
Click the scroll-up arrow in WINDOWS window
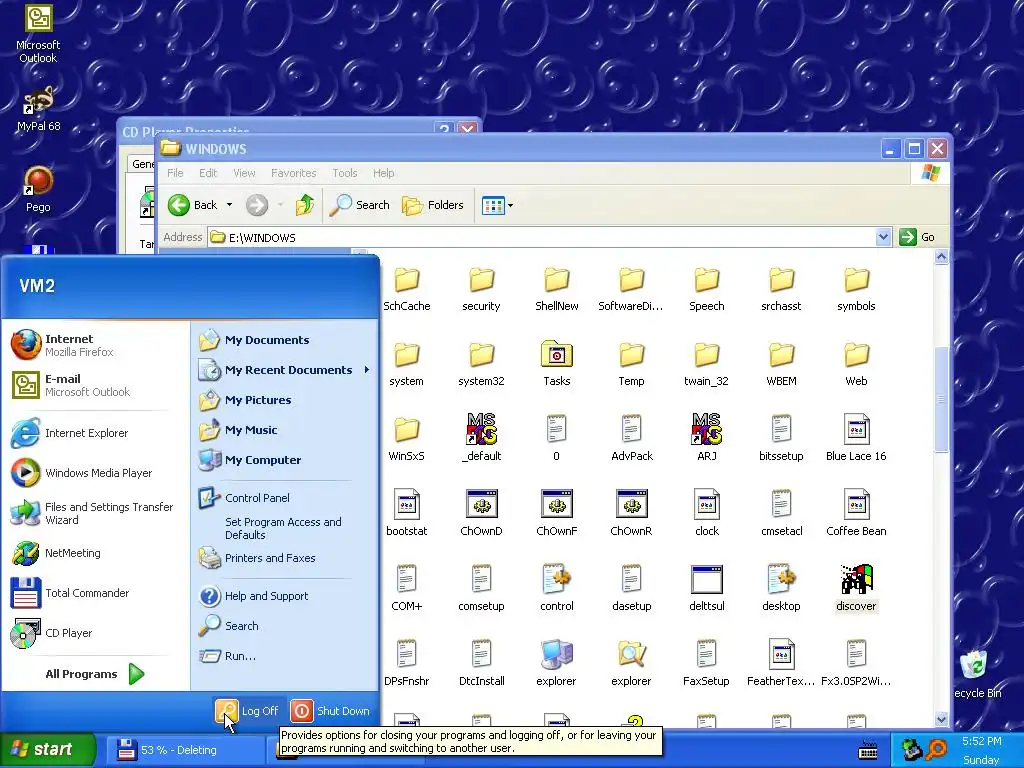click(941, 257)
